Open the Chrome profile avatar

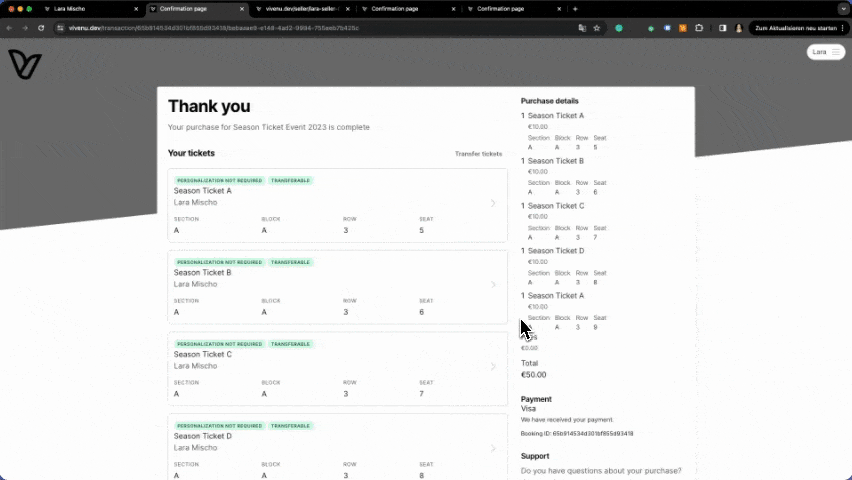click(x=738, y=28)
